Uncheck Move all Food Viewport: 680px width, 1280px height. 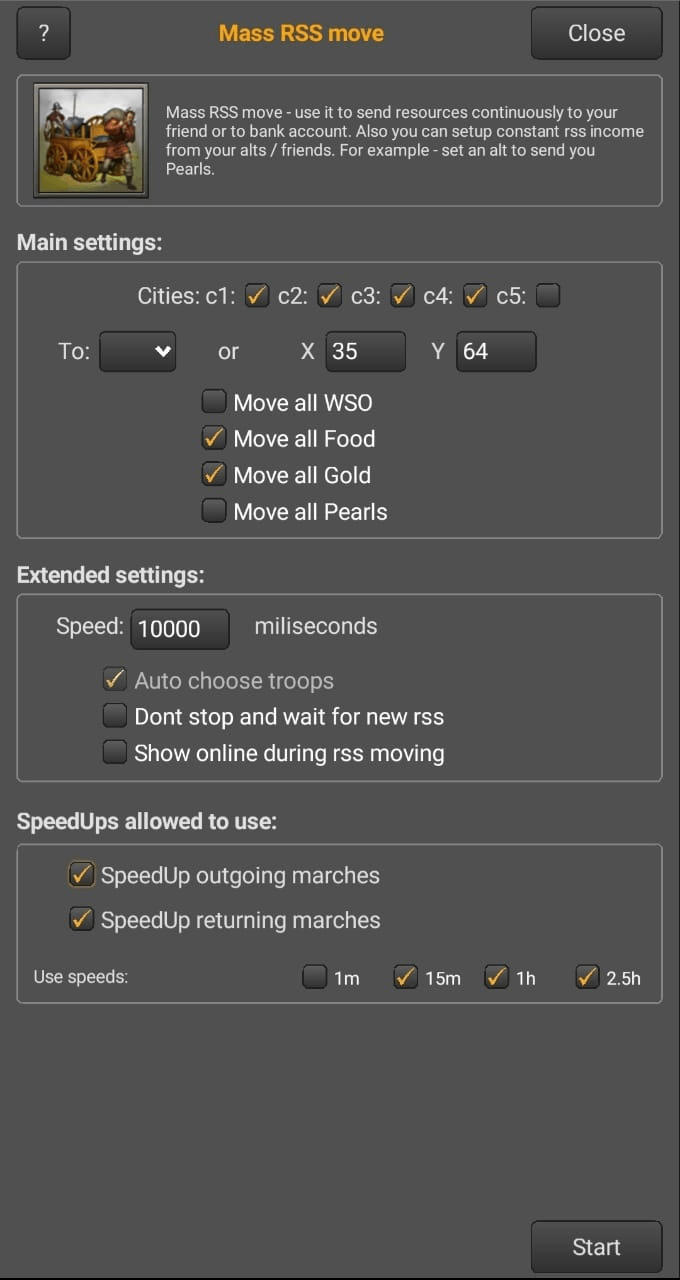pos(214,438)
